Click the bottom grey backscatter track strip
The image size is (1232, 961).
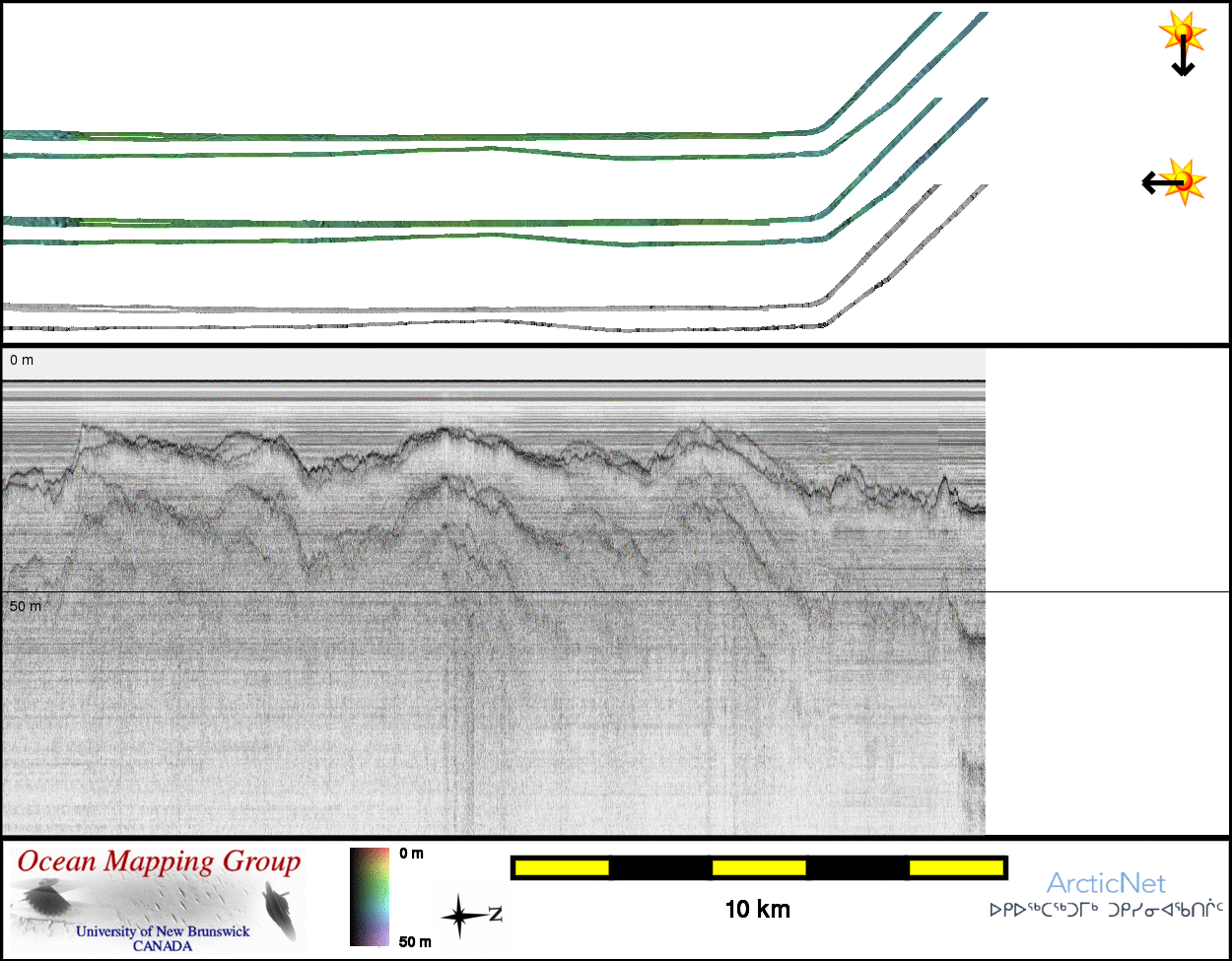(x=394, y=325)
